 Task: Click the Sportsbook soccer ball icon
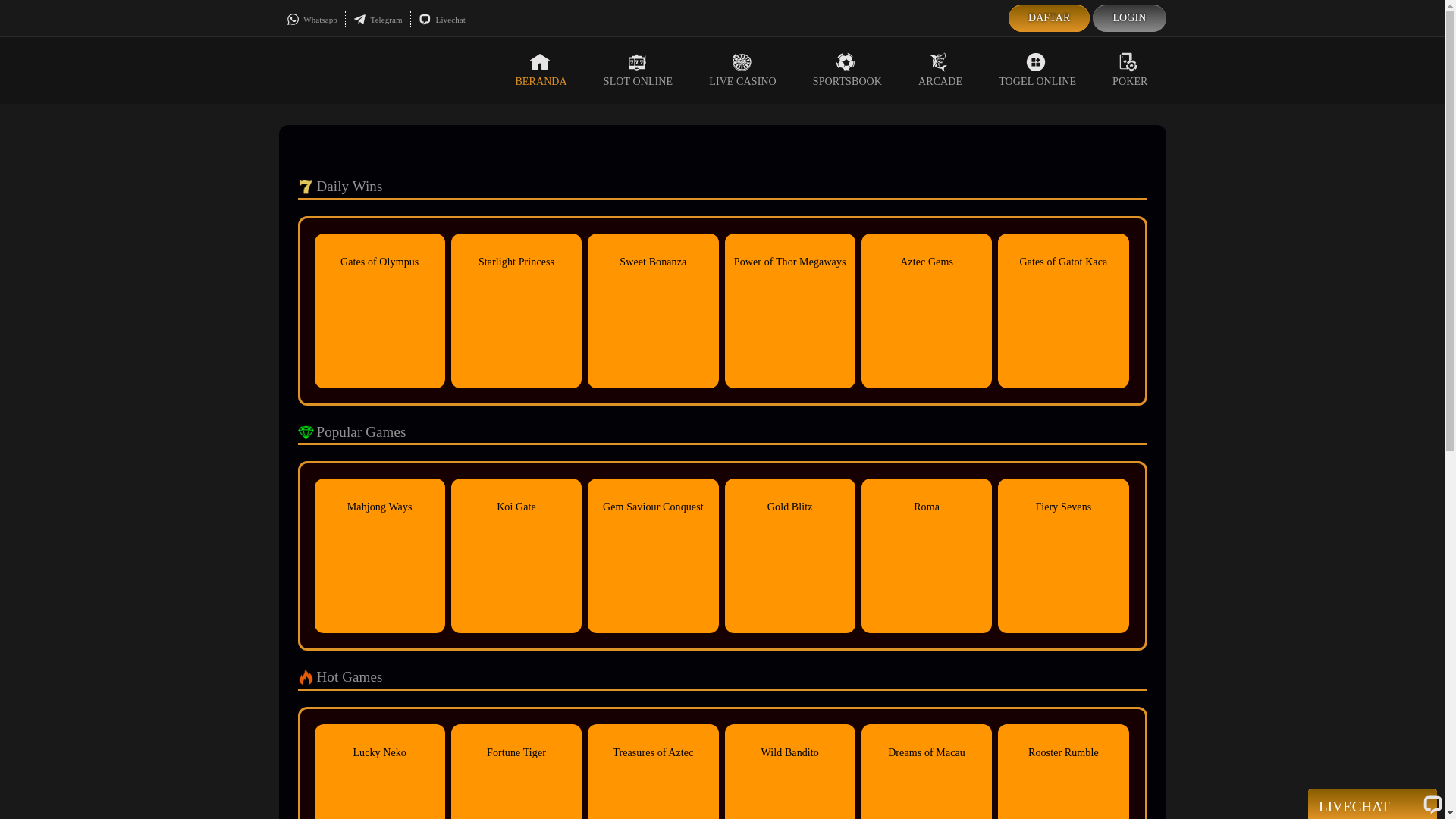[x=846, y=62]
